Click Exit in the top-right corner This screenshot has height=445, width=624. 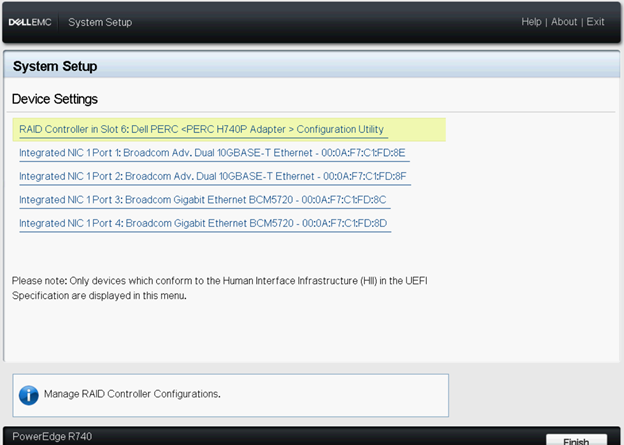coord(596,22)
